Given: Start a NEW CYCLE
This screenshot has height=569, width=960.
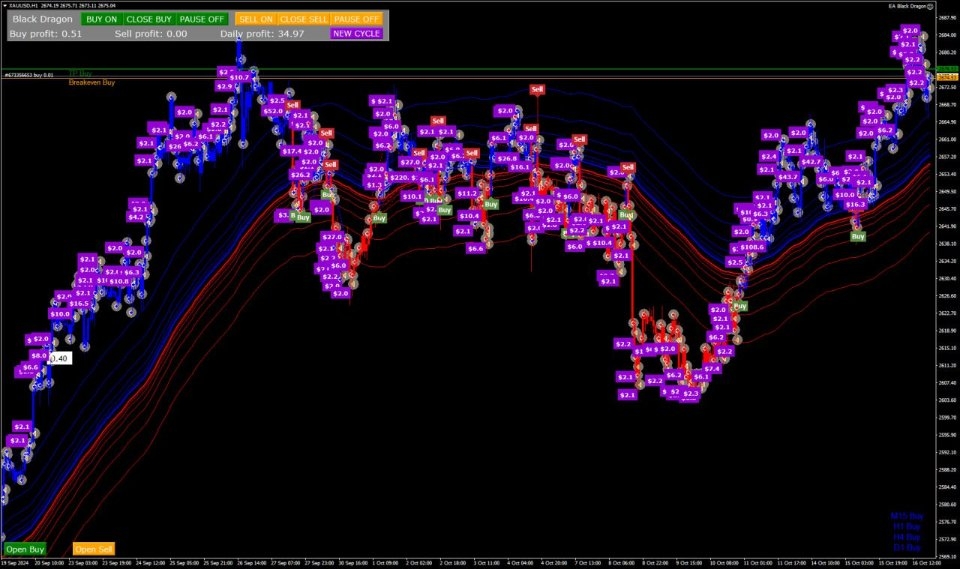Looking at the screenshot, I should (x=356, y=34).
